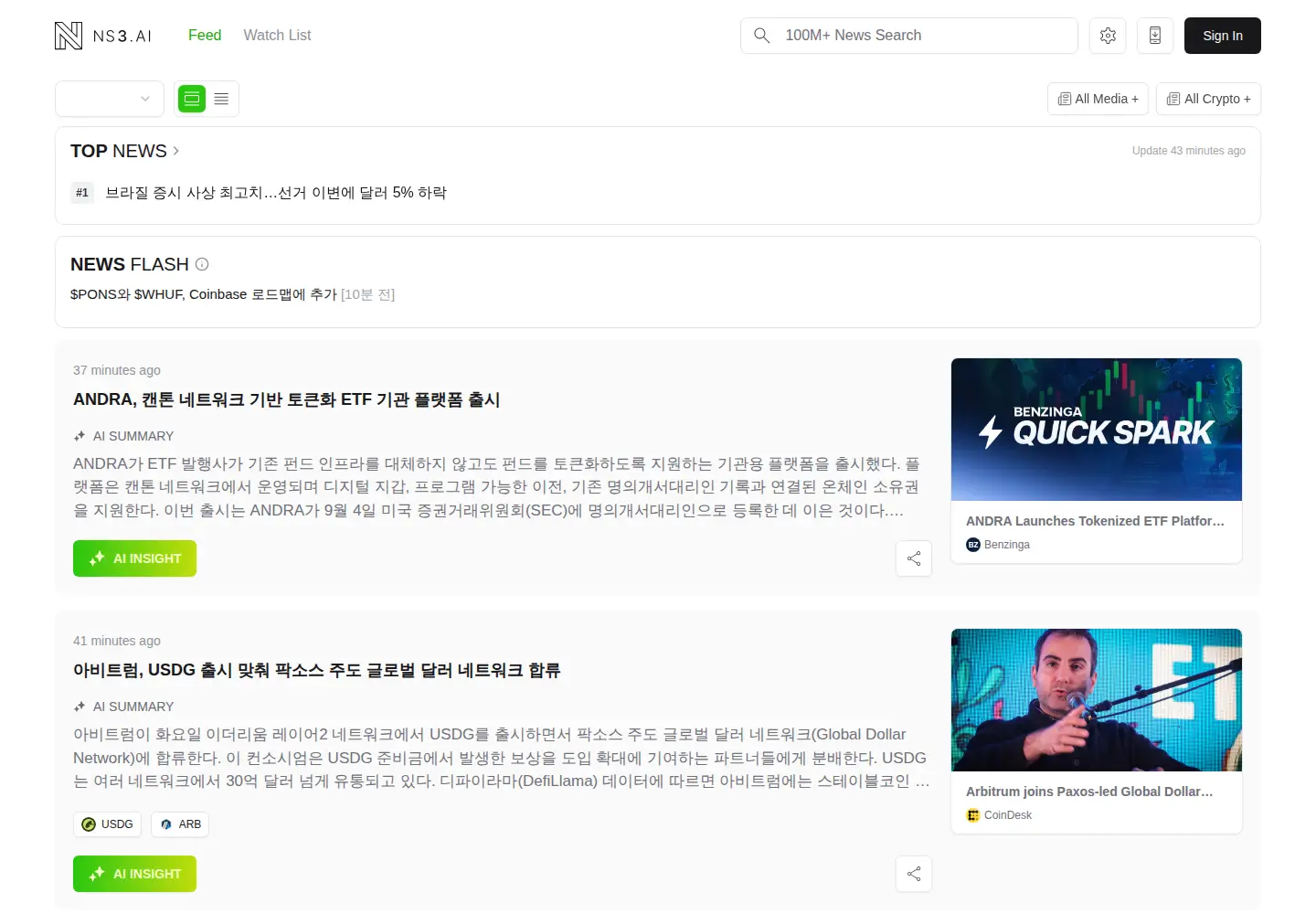This screenshot has height=914, width=1316.
Task: Click the mobile app download icon
Action: click(x=1155, y=36)
